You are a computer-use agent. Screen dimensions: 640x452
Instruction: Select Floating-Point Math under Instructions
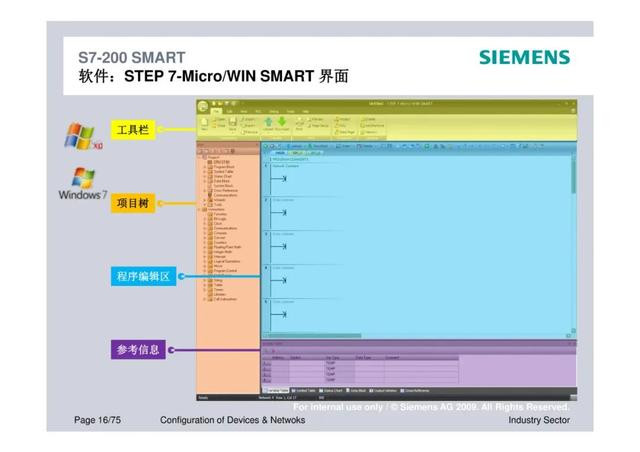click(224, 247)
